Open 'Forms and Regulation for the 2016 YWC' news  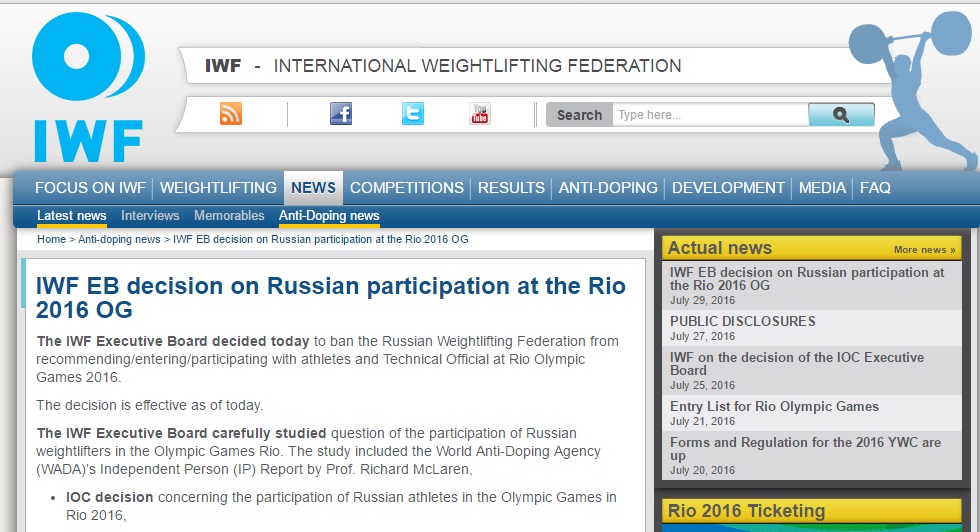coord(811,456)
